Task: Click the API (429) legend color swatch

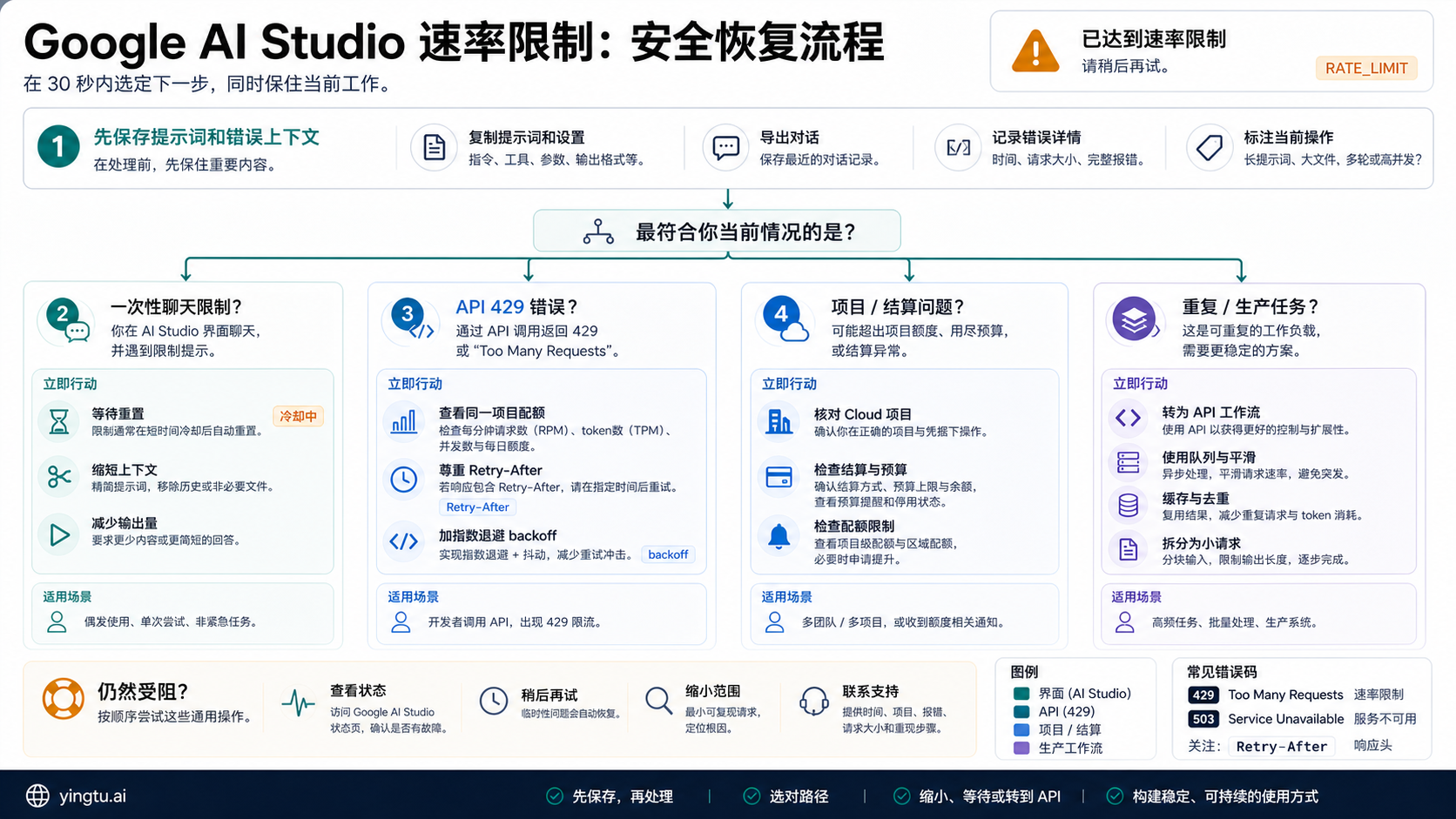Action: click(1021, 711)
